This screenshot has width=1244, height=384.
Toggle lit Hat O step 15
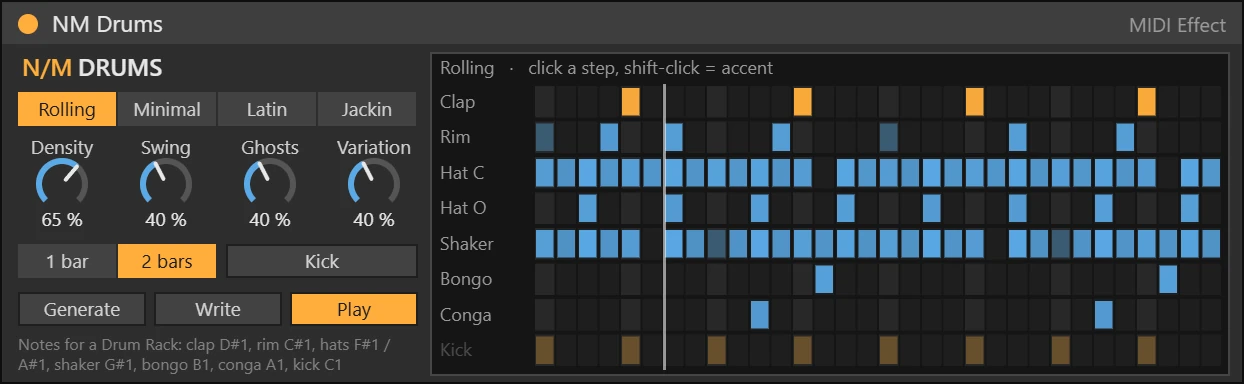[x=846, y=208]
